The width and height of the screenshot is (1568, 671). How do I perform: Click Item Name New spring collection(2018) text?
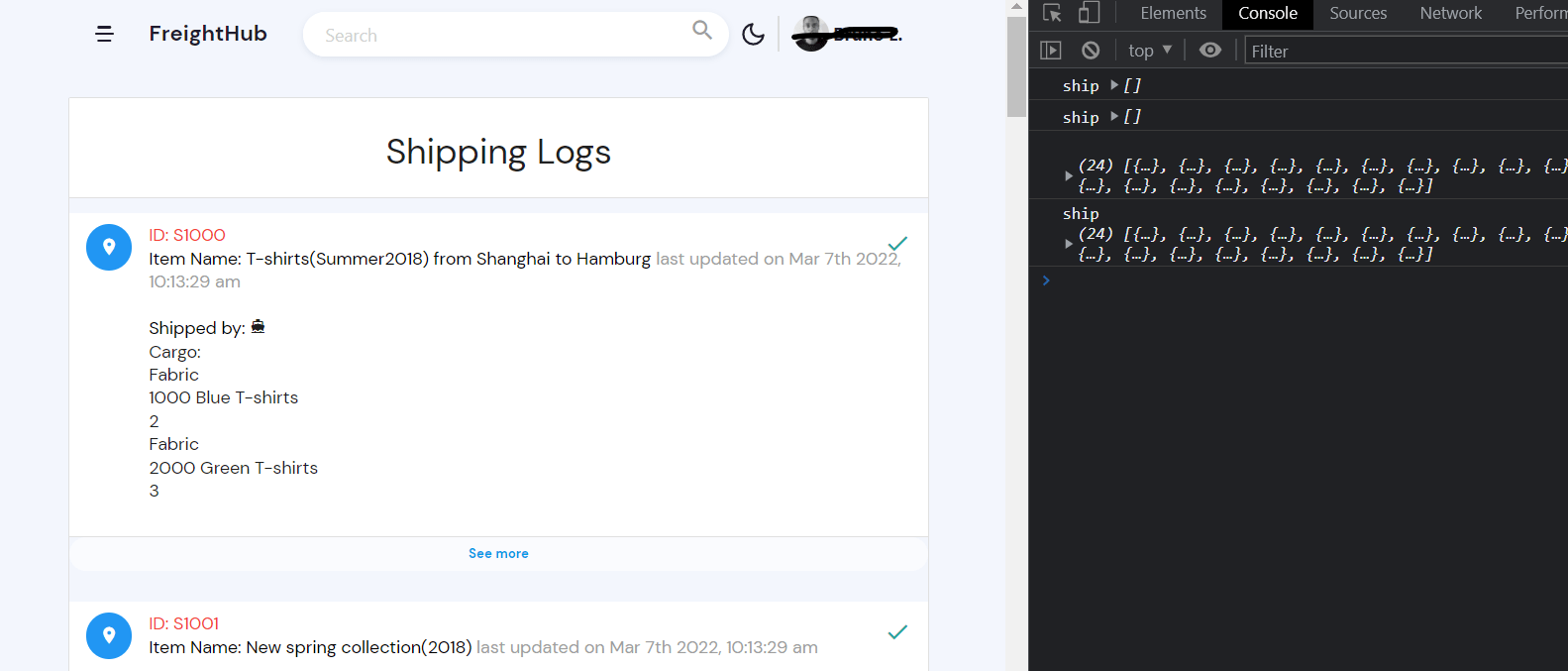pos(310,647)
